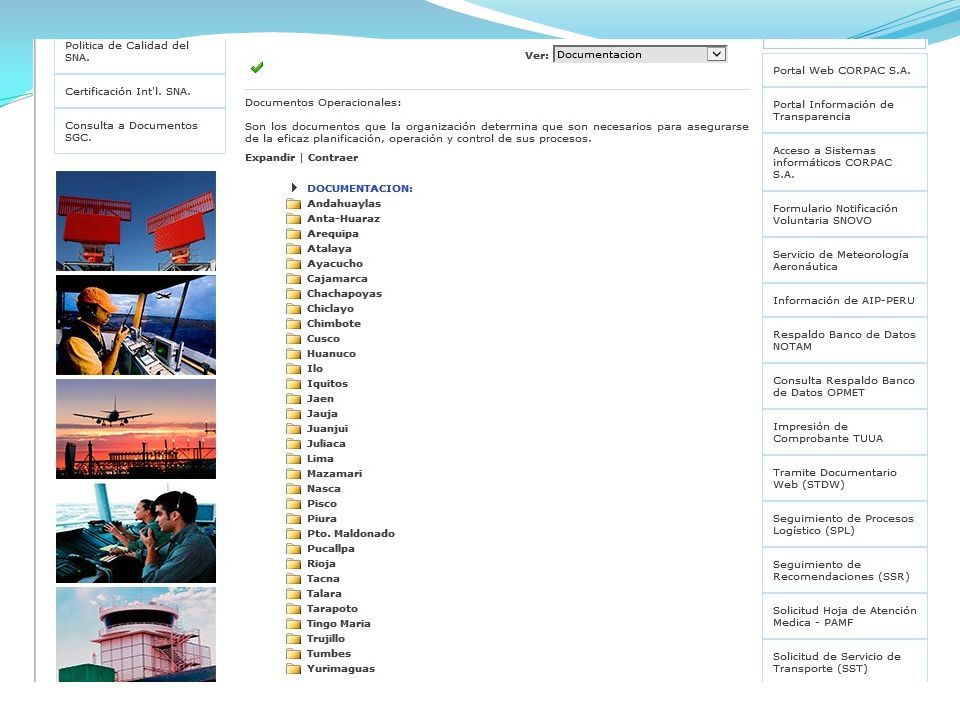Open Consulta Respaldo Banco de Datos OPMET
This screenshot has height=720, width=960.
pyautogui.click(x=845, y=386)
